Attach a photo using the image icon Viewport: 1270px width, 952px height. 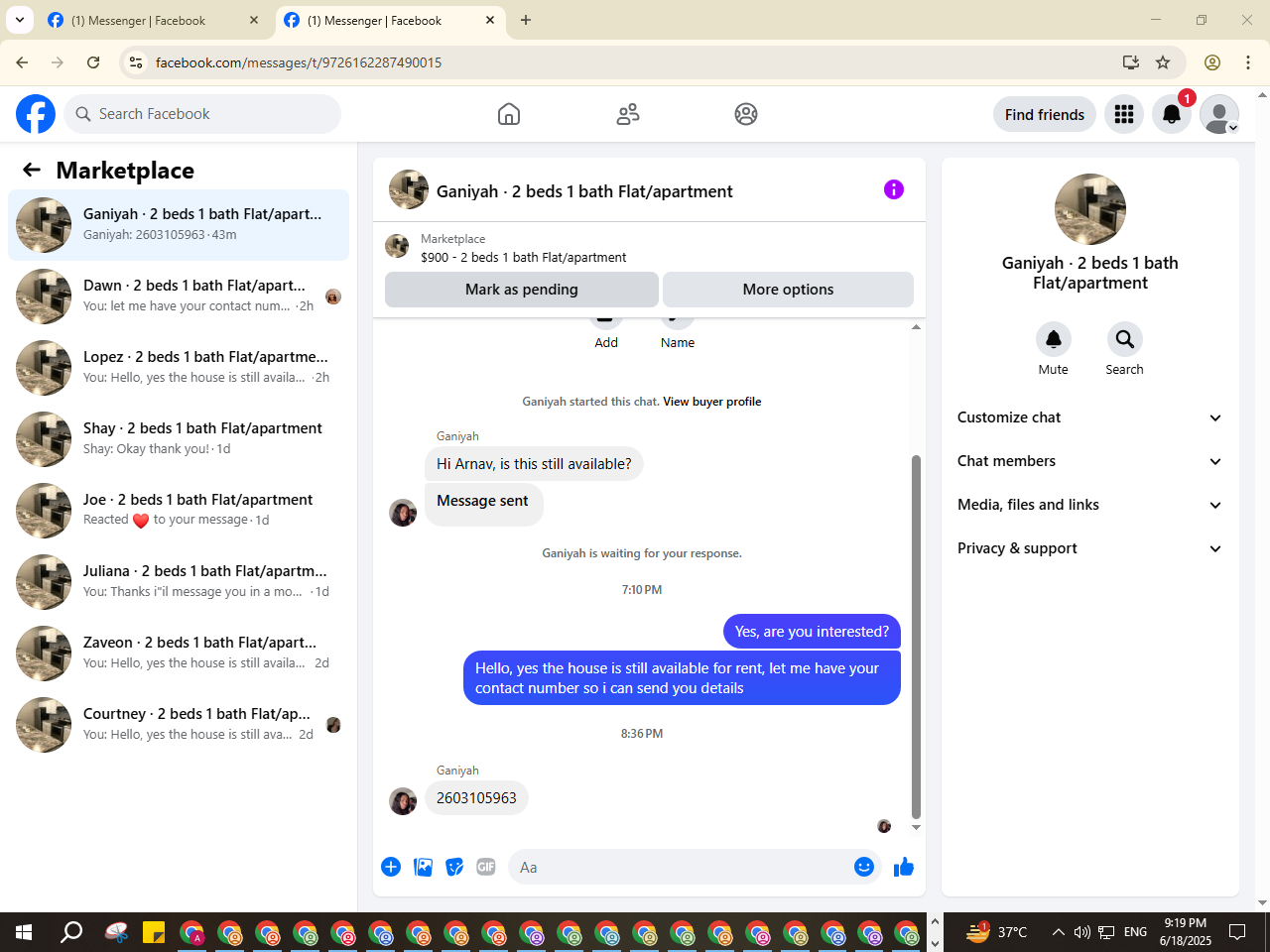click(423, 867)
